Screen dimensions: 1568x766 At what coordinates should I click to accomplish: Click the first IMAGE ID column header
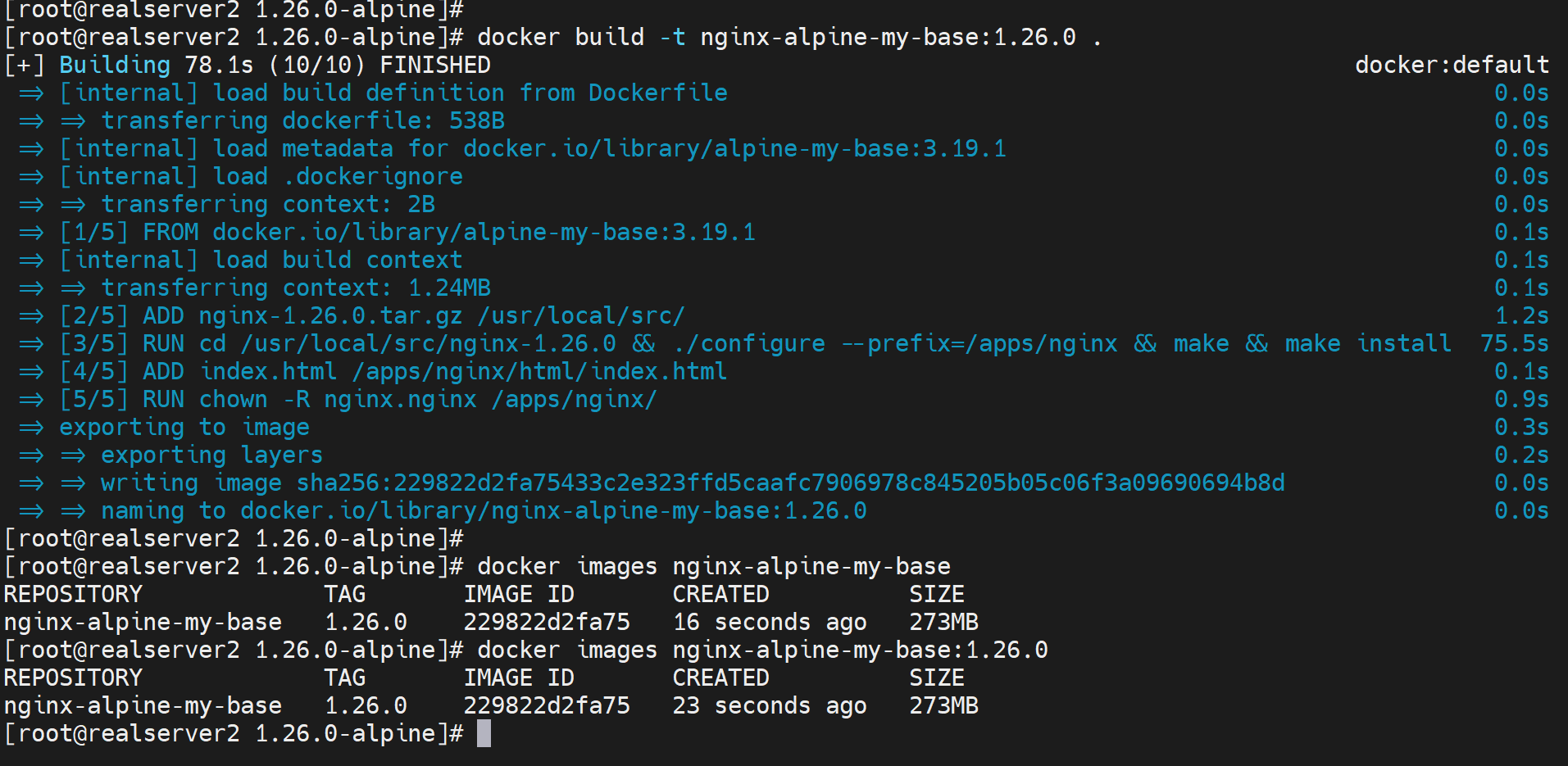tap(519, 594)
